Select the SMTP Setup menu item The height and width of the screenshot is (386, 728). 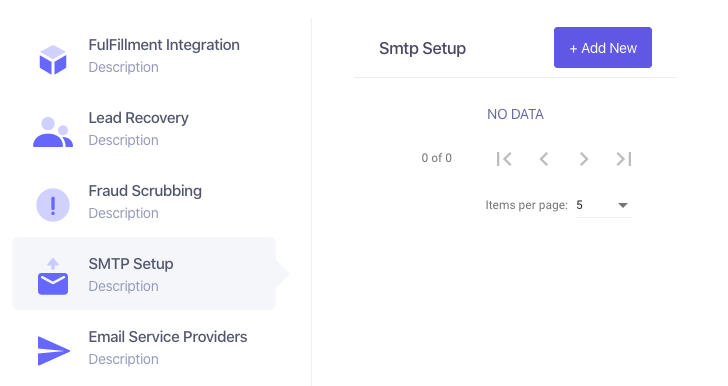click(x=144, y=274)
